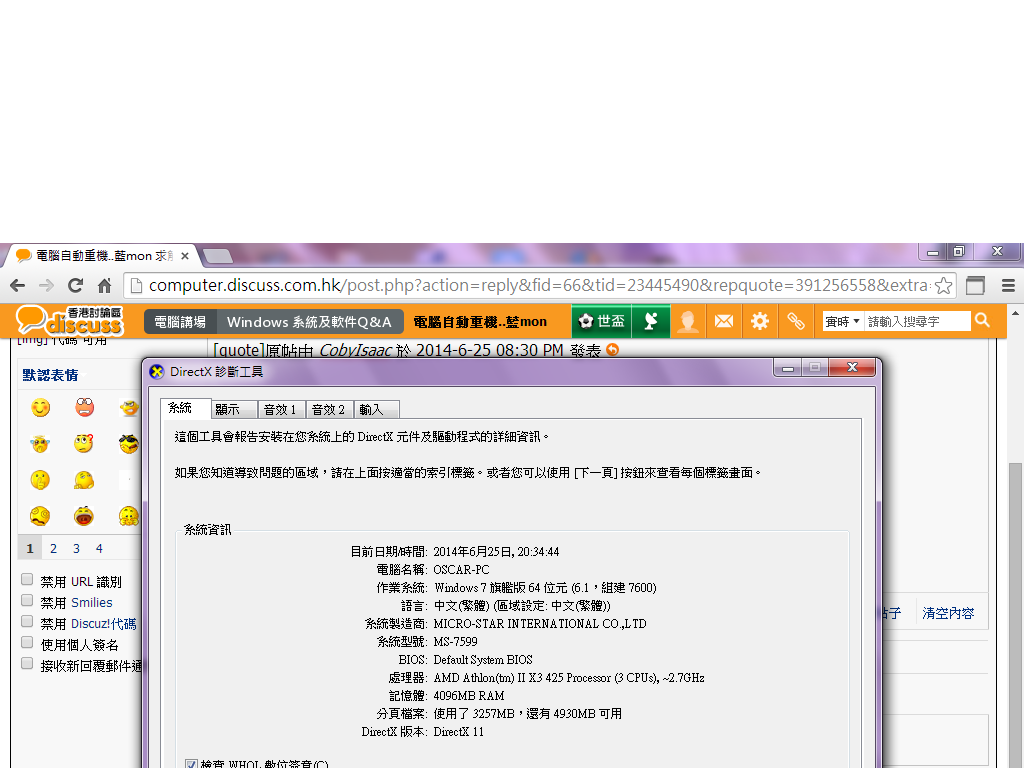Insert the blushing smiley emoticon
Image resolution: width=1024 pixels, height=768 pixels.
click(40, 408)
